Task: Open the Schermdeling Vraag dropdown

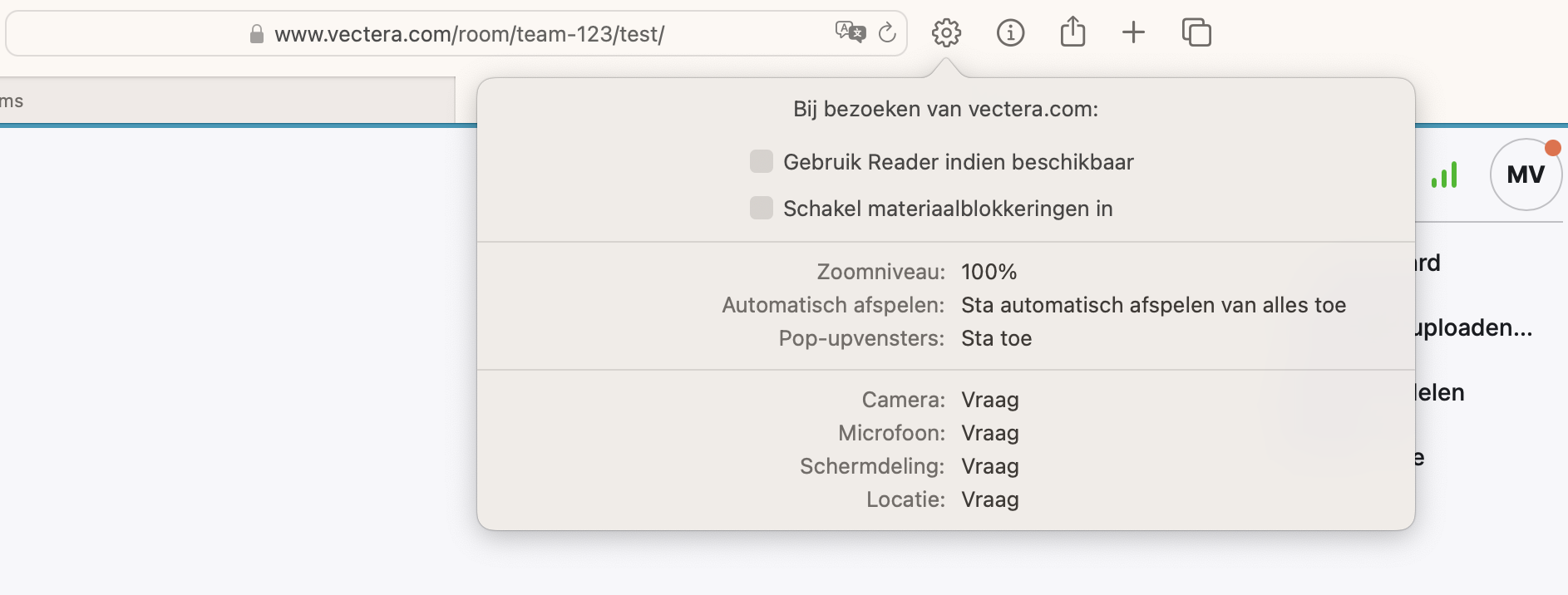Action: click(989, 466)
